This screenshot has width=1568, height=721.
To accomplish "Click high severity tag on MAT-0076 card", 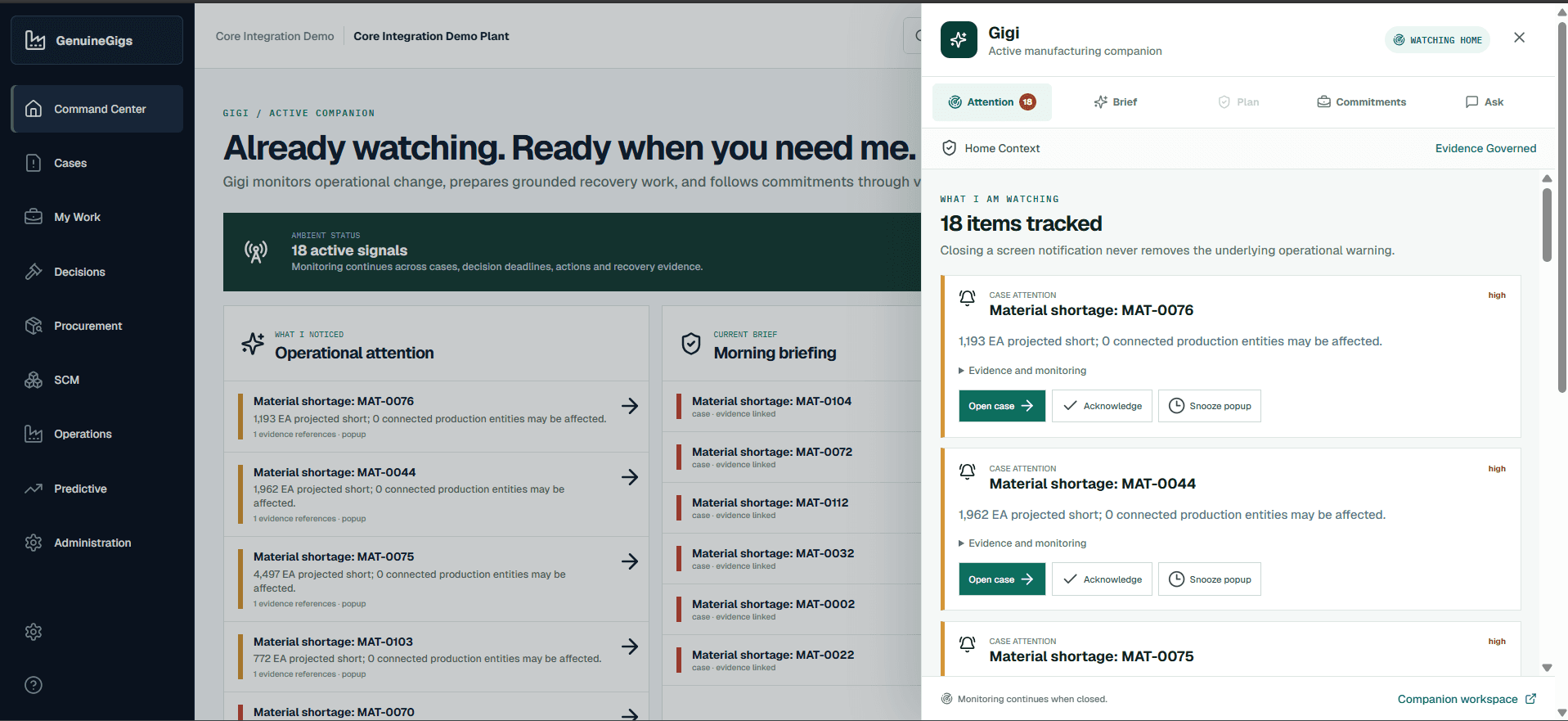I will pos(1497,295).
